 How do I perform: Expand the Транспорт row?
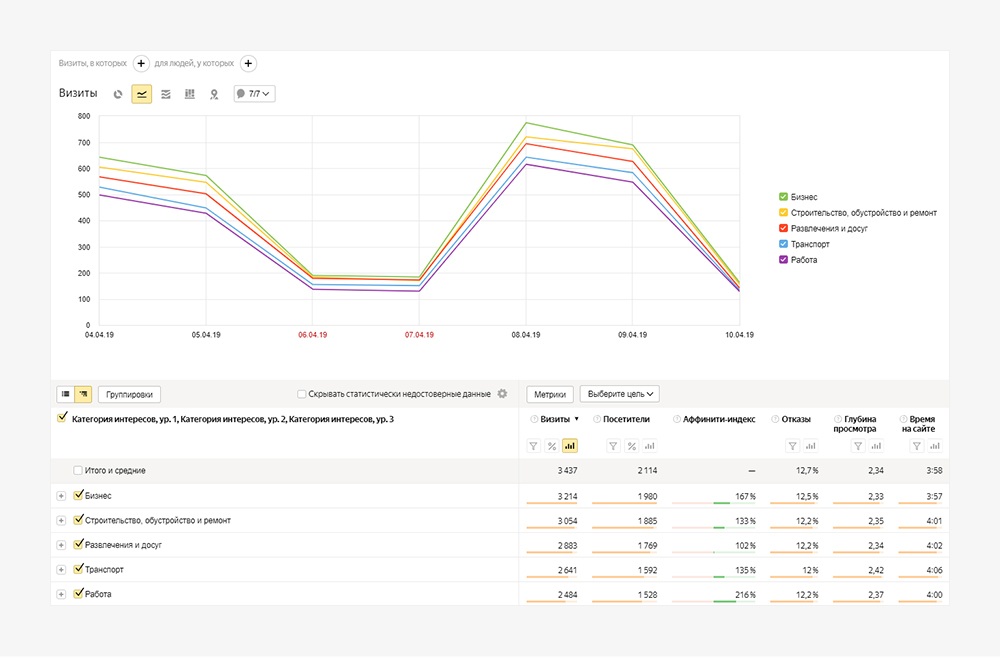coord(61,570)
